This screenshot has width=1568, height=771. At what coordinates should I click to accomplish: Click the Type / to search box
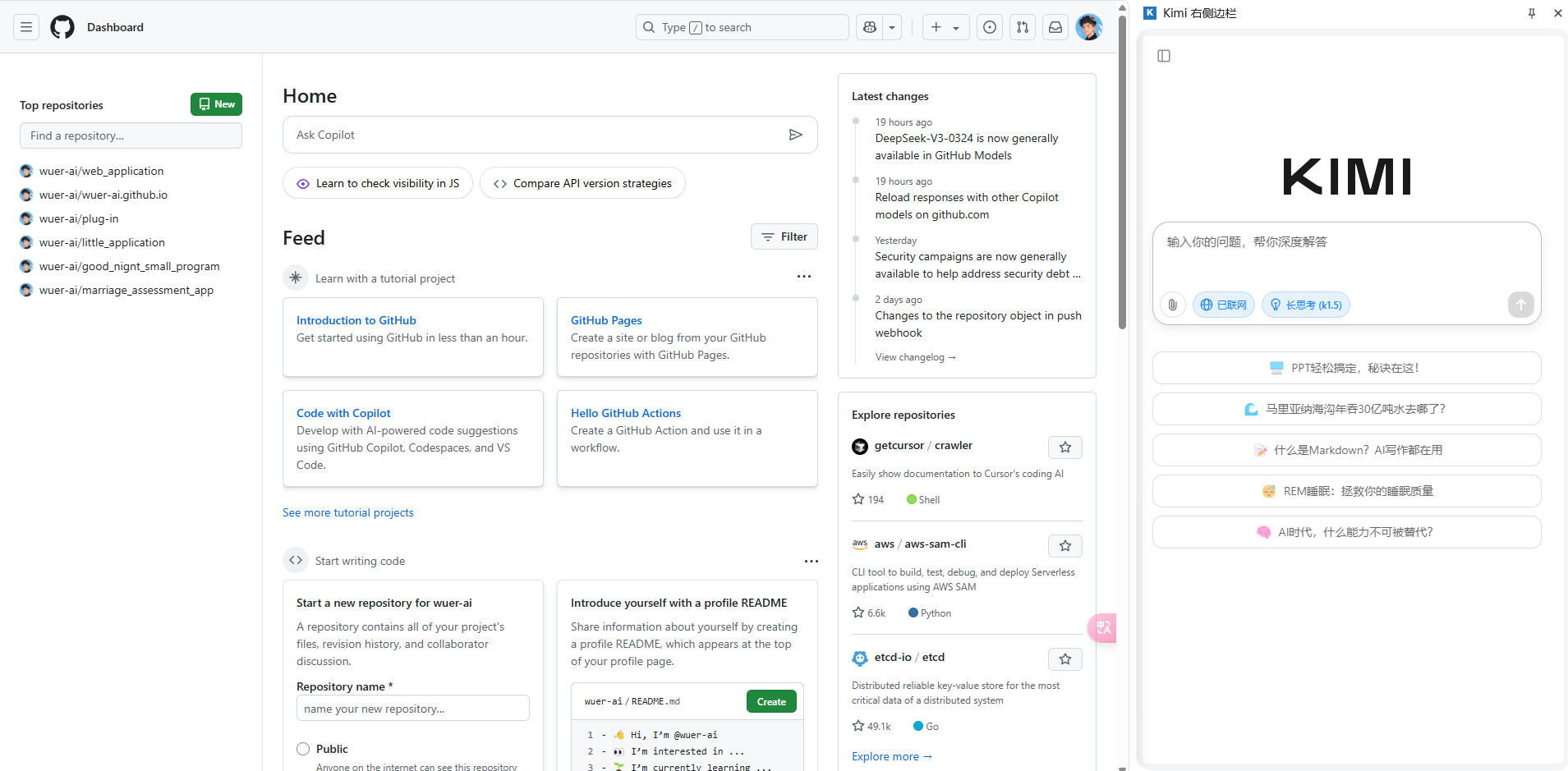coord(743,27)
